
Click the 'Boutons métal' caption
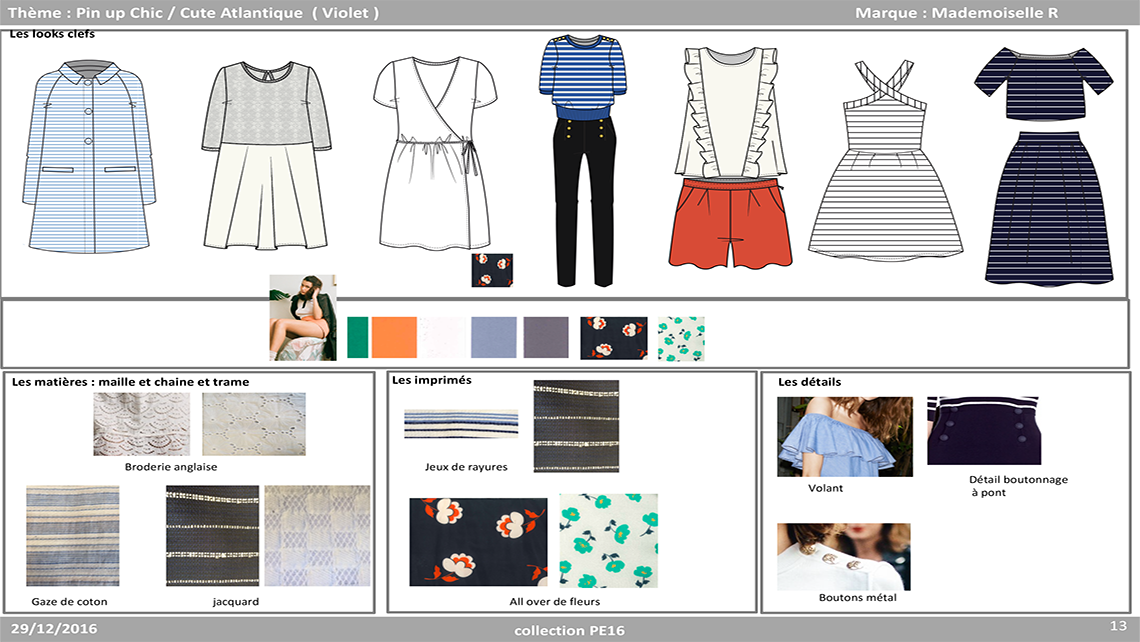tap(857, 598)
